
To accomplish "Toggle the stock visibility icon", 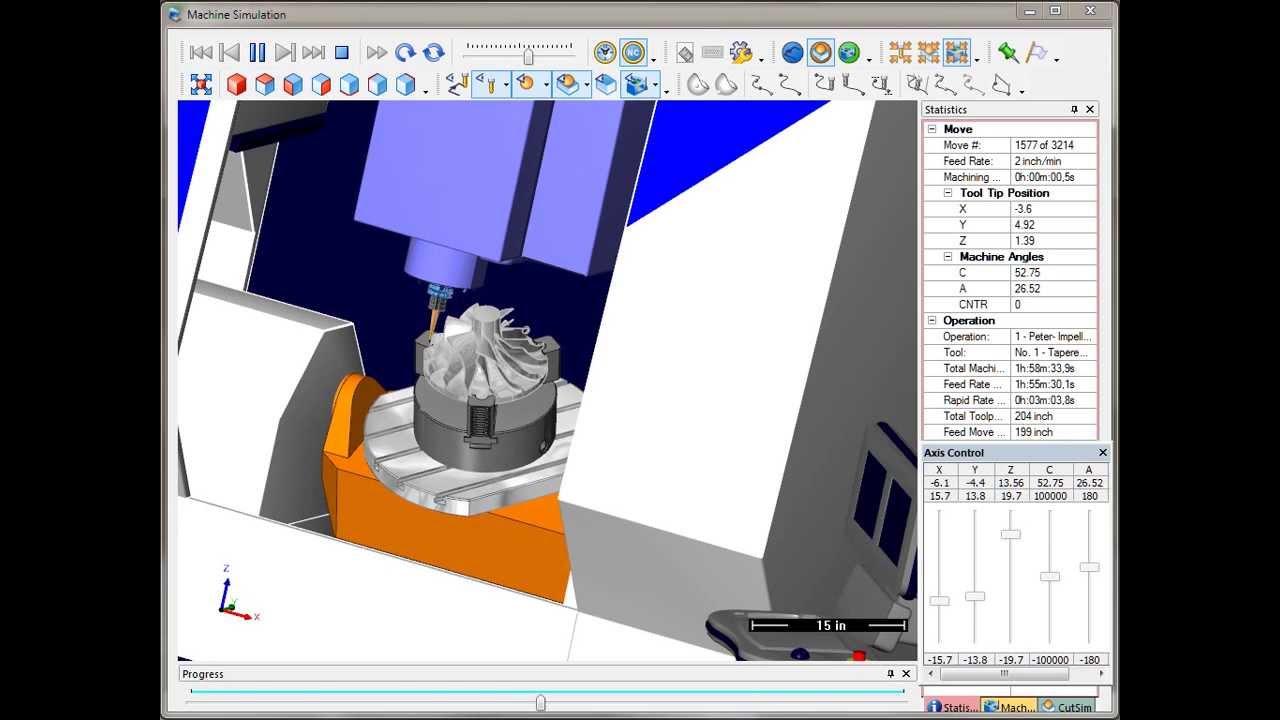I will coord(567,85).
